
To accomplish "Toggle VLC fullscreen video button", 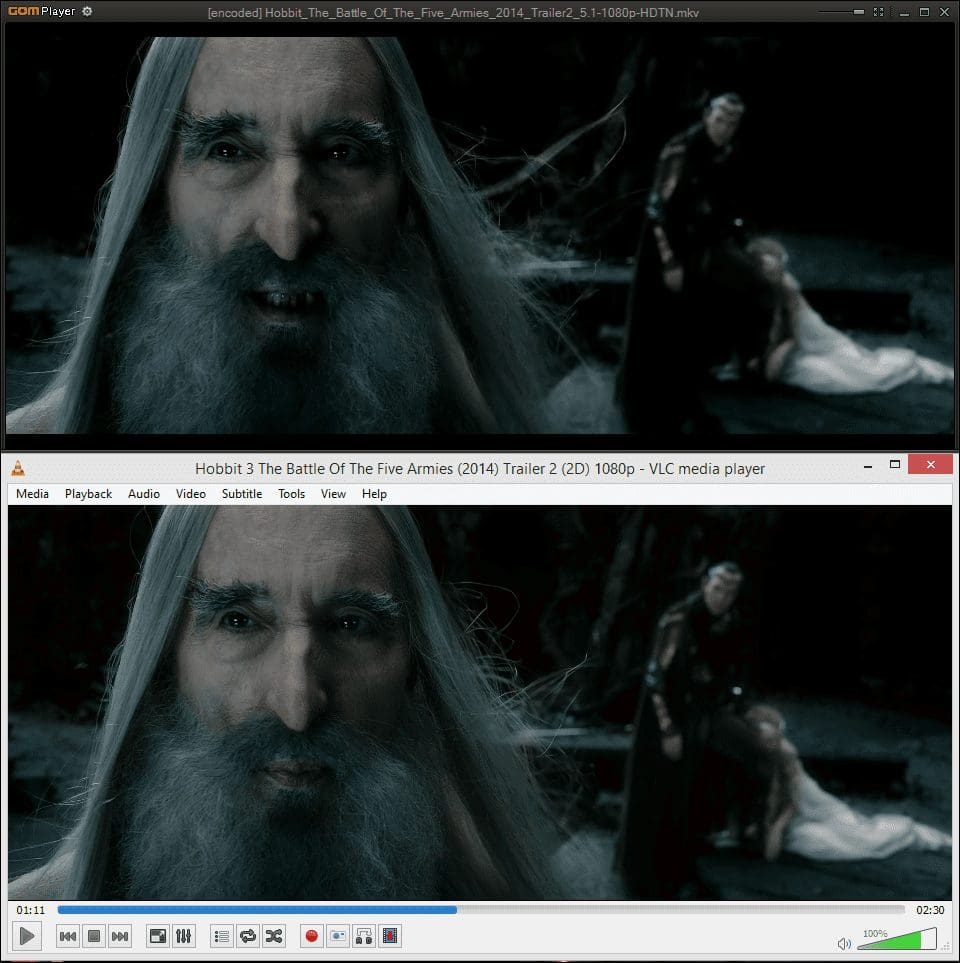I will (x=158, y=936).
